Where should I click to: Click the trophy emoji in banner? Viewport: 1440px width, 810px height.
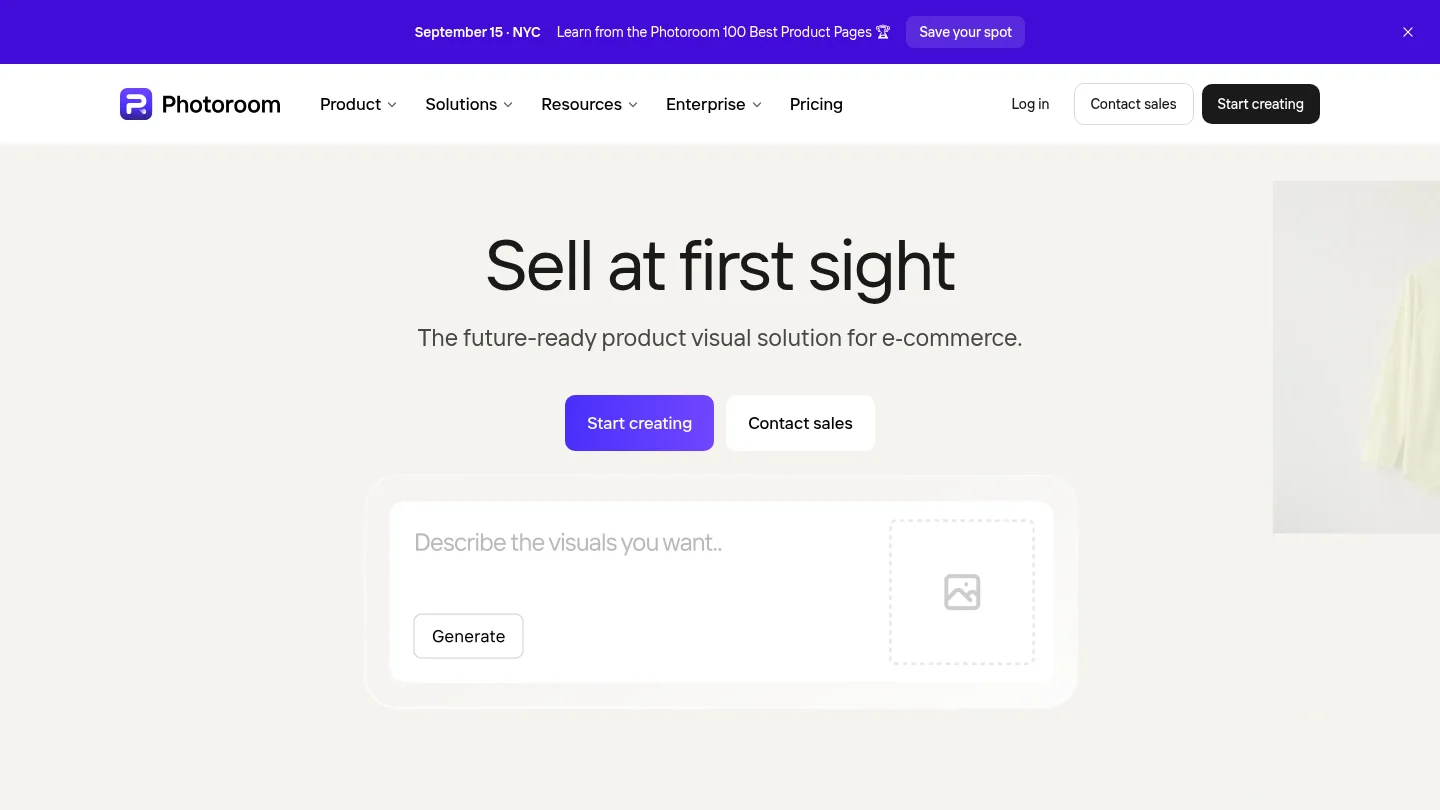883,32
